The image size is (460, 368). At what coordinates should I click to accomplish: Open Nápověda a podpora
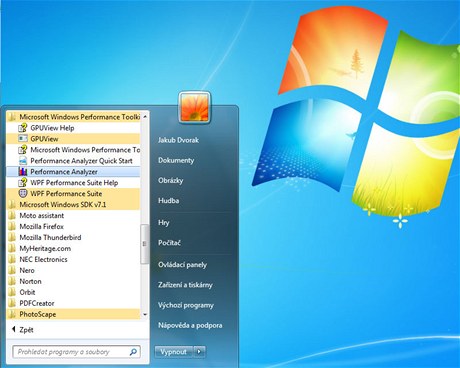coord(190,325)
